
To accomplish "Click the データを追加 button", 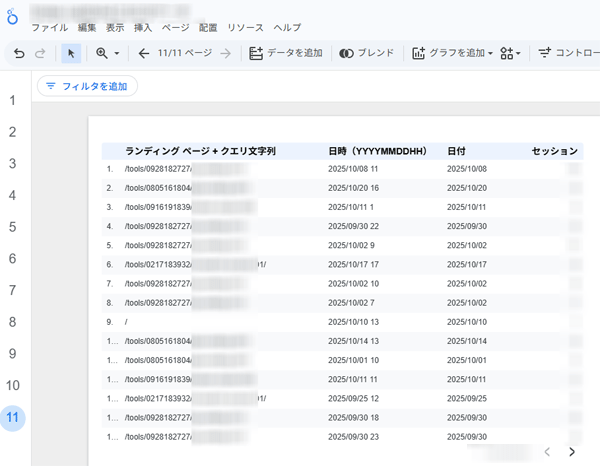I will pos(285,54).
